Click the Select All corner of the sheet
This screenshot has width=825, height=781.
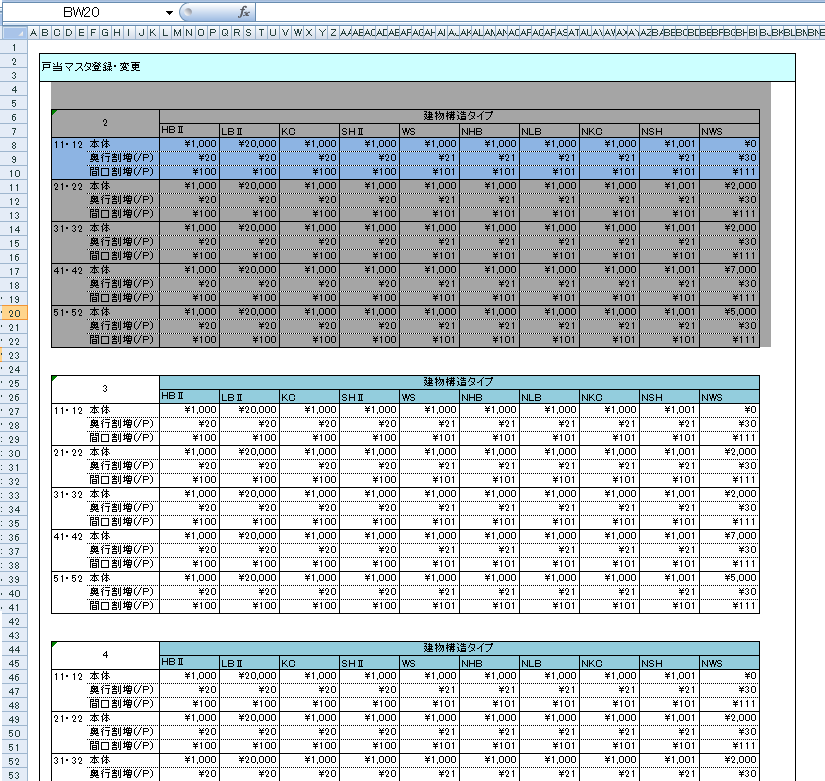click(14, 33)
